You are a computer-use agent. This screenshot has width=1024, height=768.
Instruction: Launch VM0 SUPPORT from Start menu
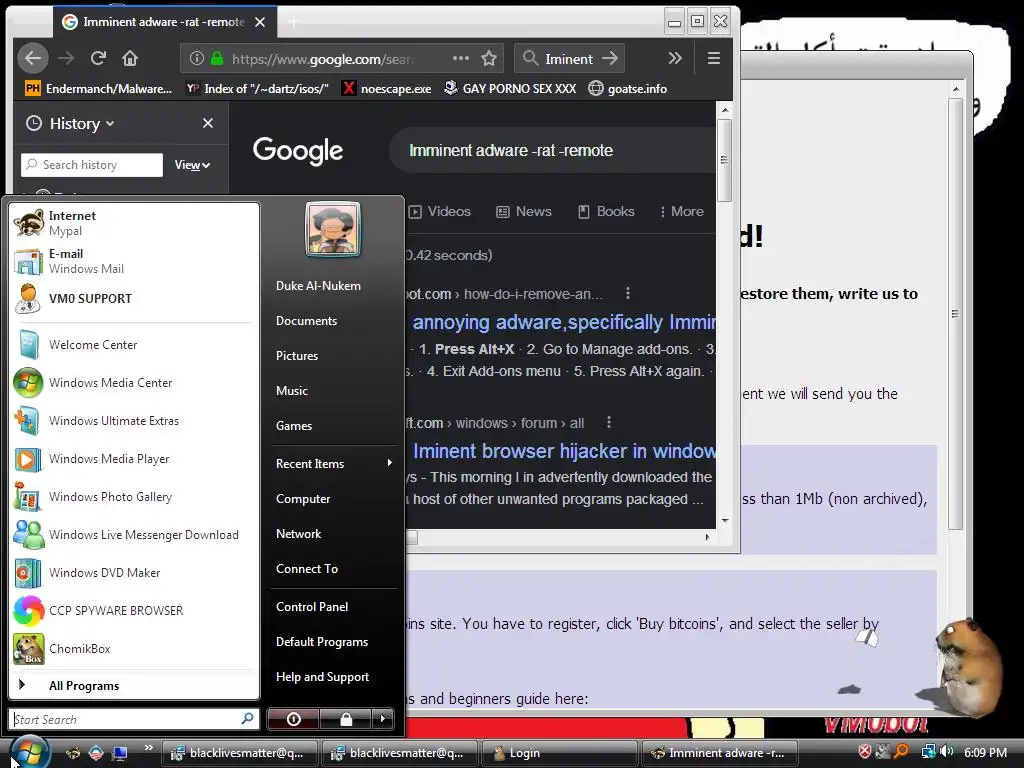[134, 299]
